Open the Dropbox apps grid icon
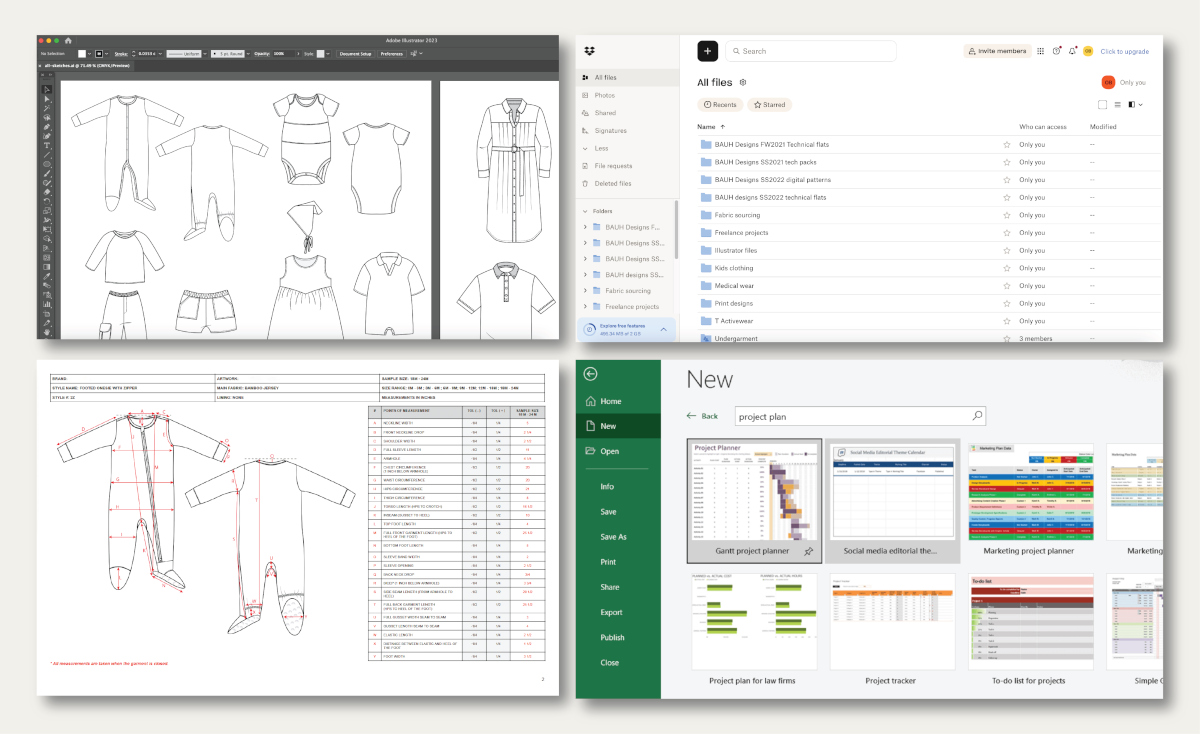Image resolution: width=1200 pixels, height=734 pixels. (1040, 51)
